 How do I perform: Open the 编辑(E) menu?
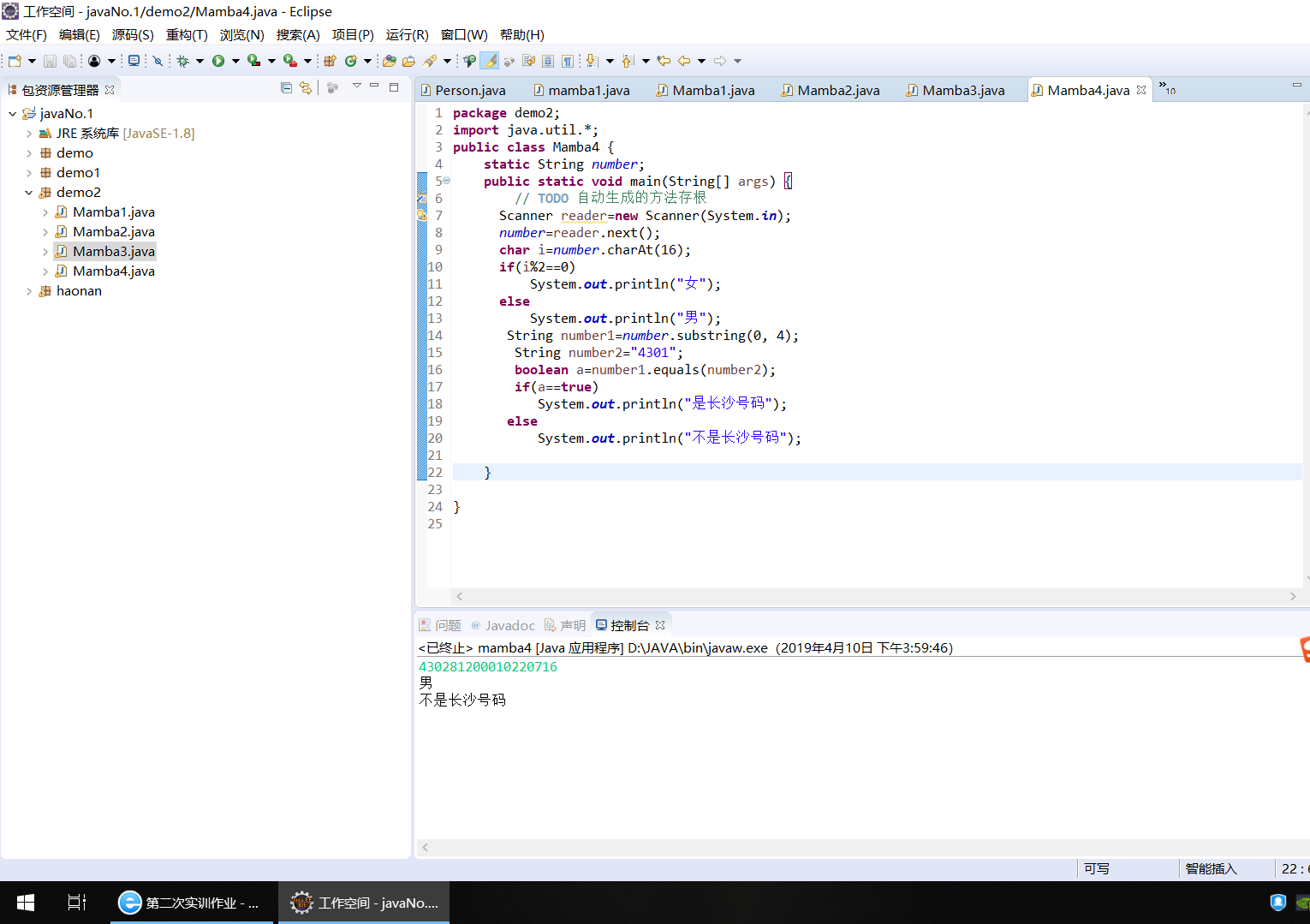(x=80, y=35)
